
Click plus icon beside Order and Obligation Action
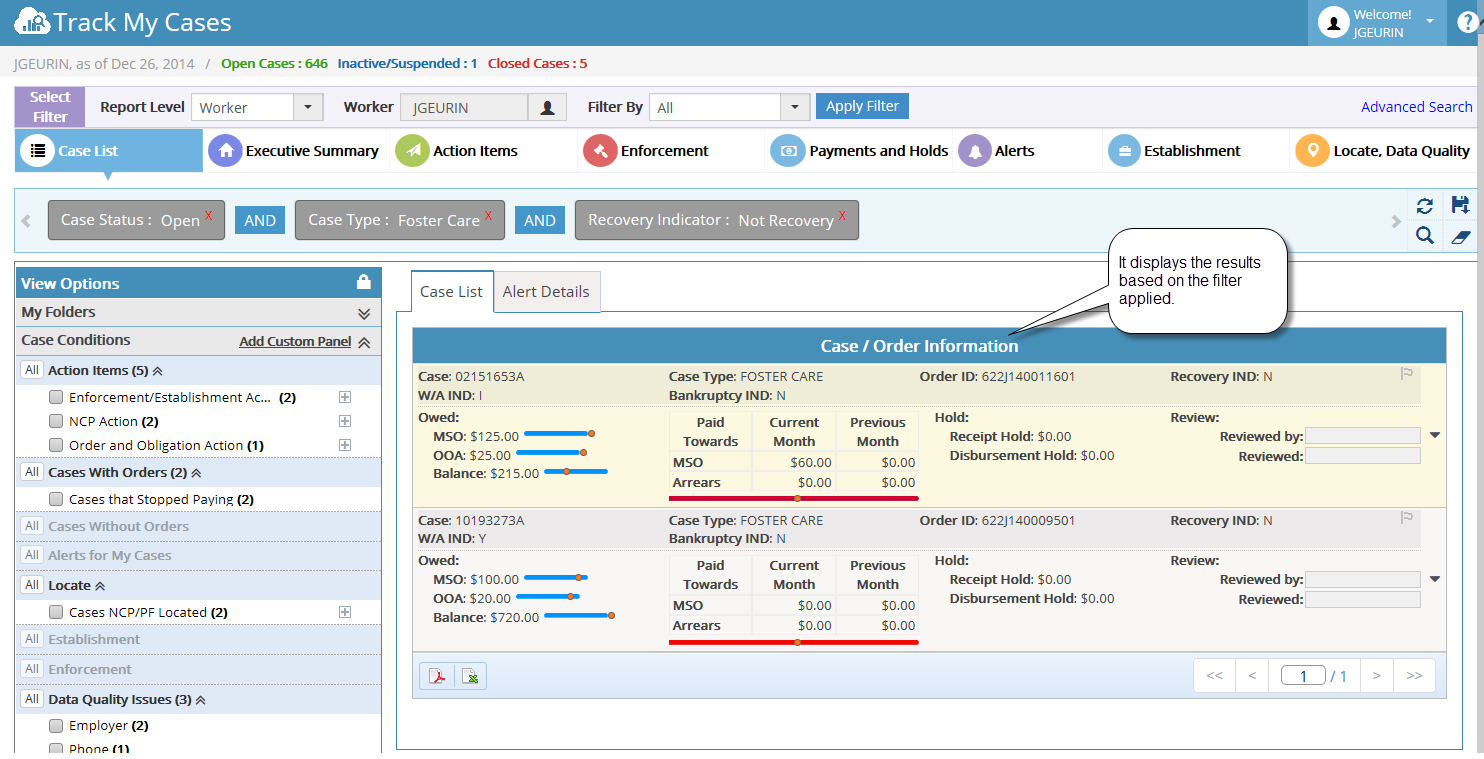[x=345, y=445]
